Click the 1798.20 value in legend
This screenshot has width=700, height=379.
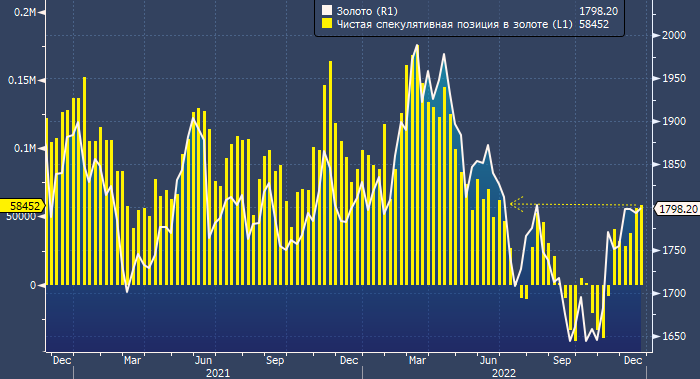[x=598, y=11]
